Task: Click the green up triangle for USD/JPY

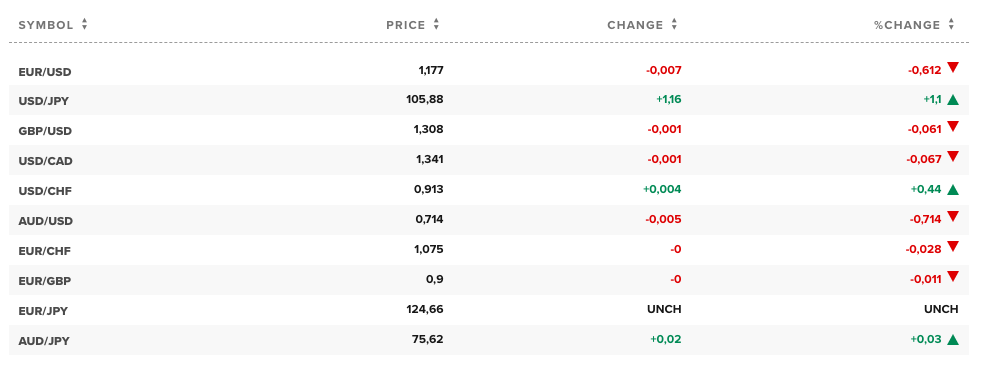Action: pyautogui.click(x=953, y=99)
